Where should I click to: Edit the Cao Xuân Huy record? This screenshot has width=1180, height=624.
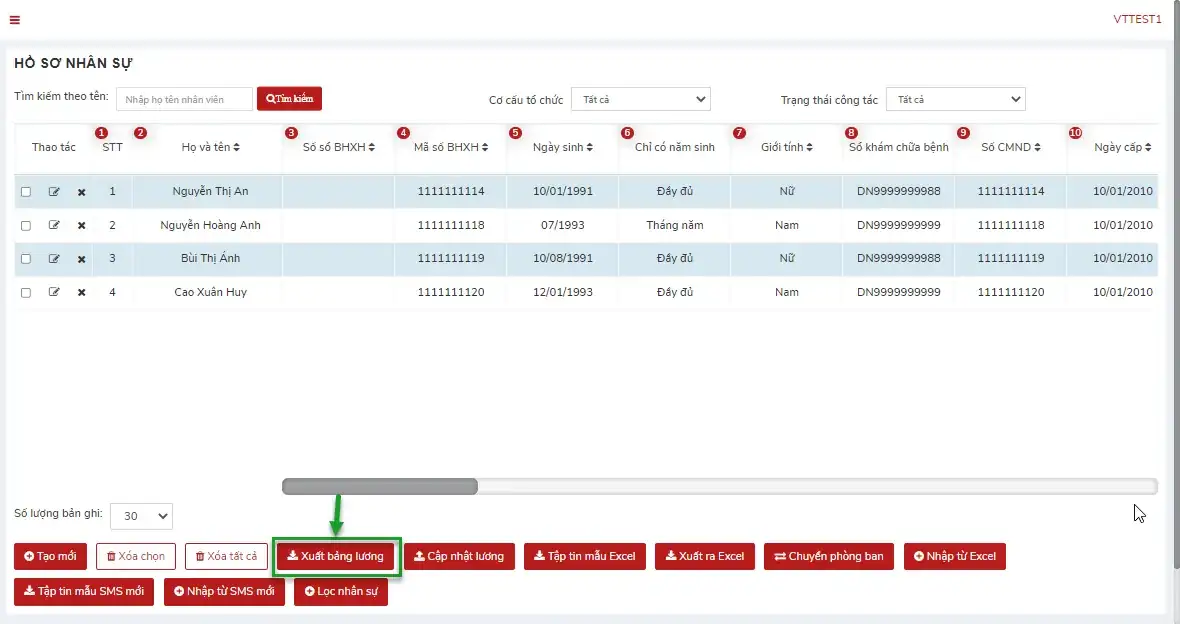(54, 292)
